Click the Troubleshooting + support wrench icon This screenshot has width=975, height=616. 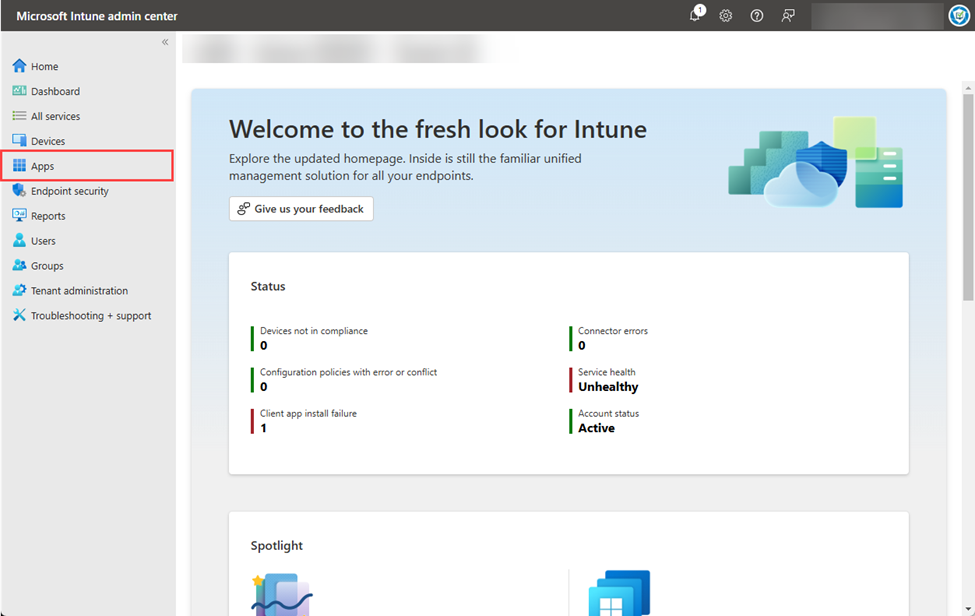click(19, 316)
